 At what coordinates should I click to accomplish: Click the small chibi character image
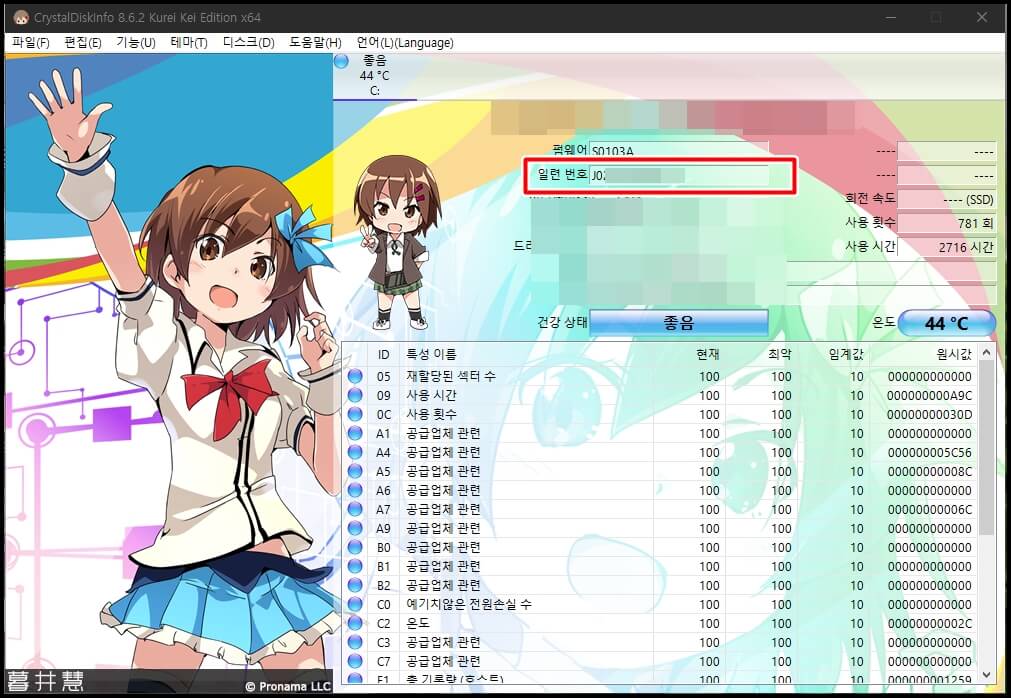click(397, 242)
